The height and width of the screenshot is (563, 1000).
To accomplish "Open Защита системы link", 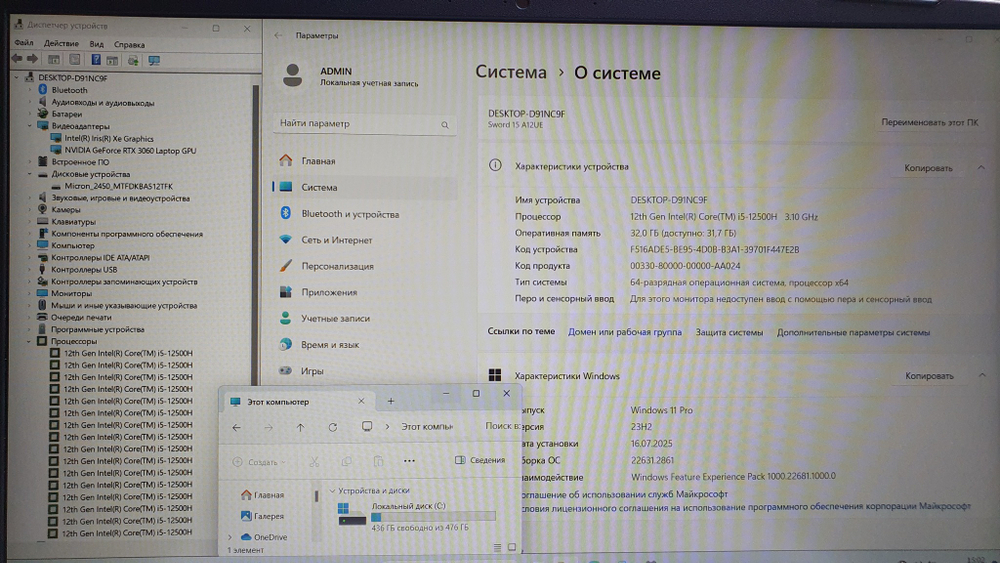I will tap(729, 332).
